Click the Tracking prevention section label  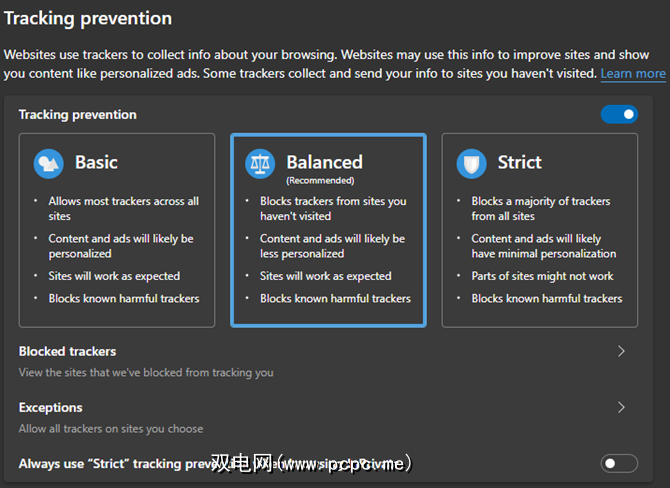coord(77,115)
